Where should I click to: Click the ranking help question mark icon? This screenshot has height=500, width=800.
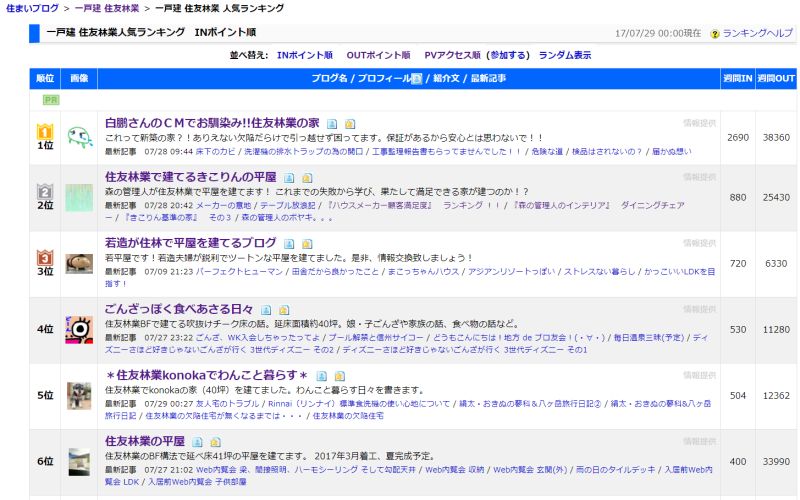click(x=715, y=34)
